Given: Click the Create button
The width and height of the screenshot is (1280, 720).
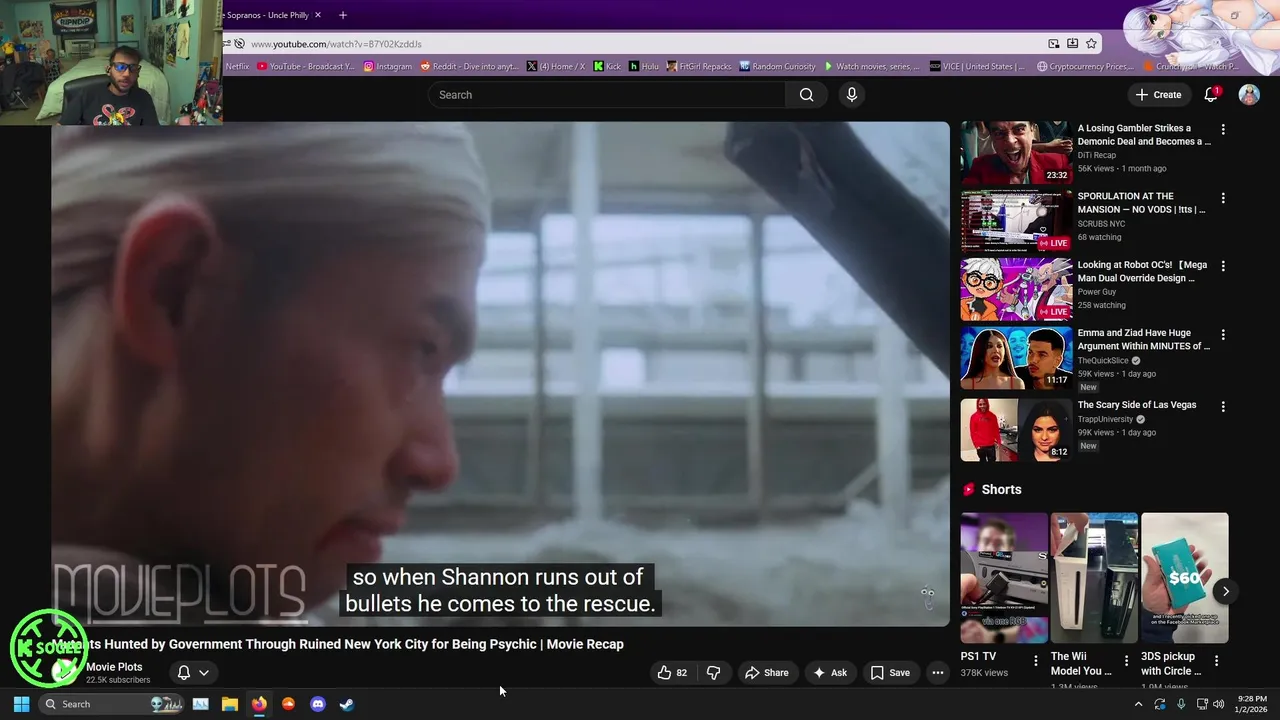Looking at the screenshot, I should [1158, 95].
